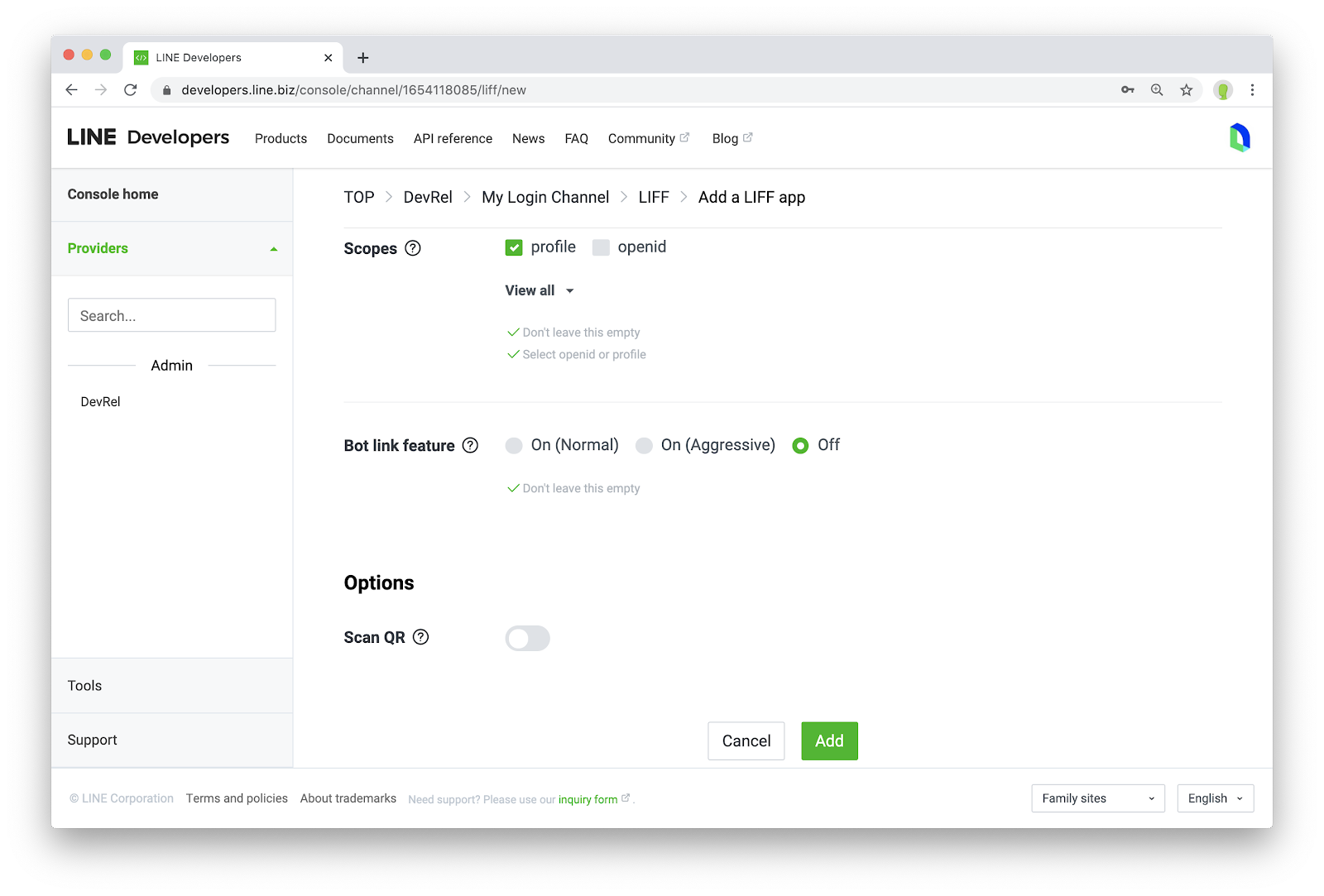This screenshot has width=1324, height=896.
Task: Click the LINE Developers tab favicon
Action: click(x=142, y=58)
